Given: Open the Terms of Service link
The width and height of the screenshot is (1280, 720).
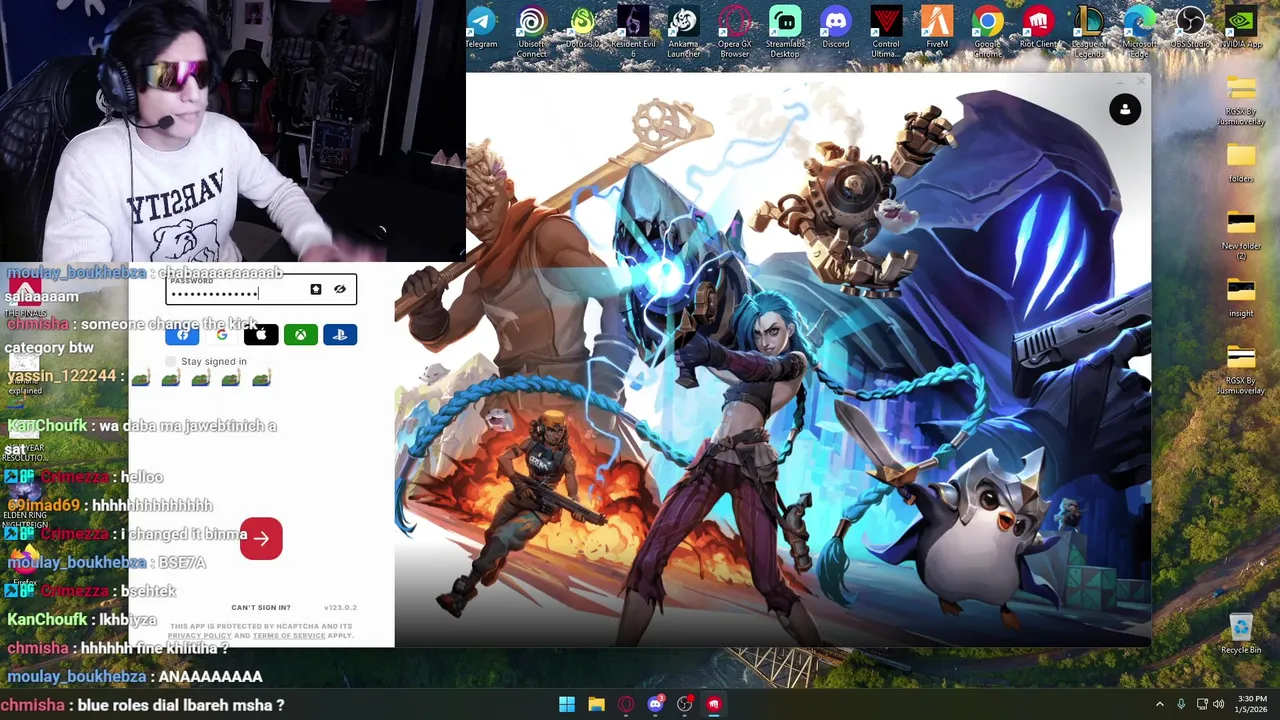Looking at the screenshot, I should pos(289,636).
